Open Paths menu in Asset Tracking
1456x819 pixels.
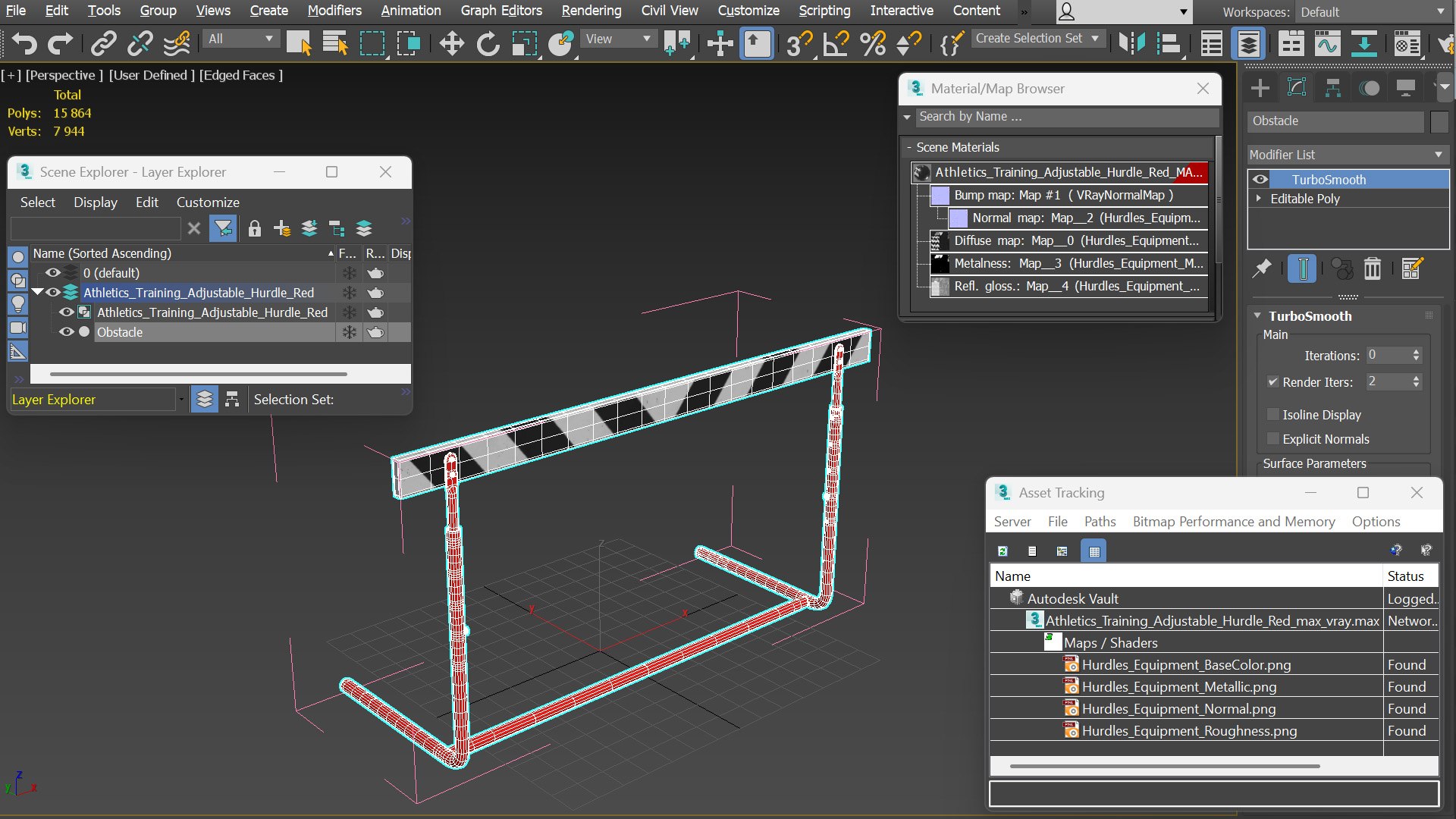(x=1100, y=522)
